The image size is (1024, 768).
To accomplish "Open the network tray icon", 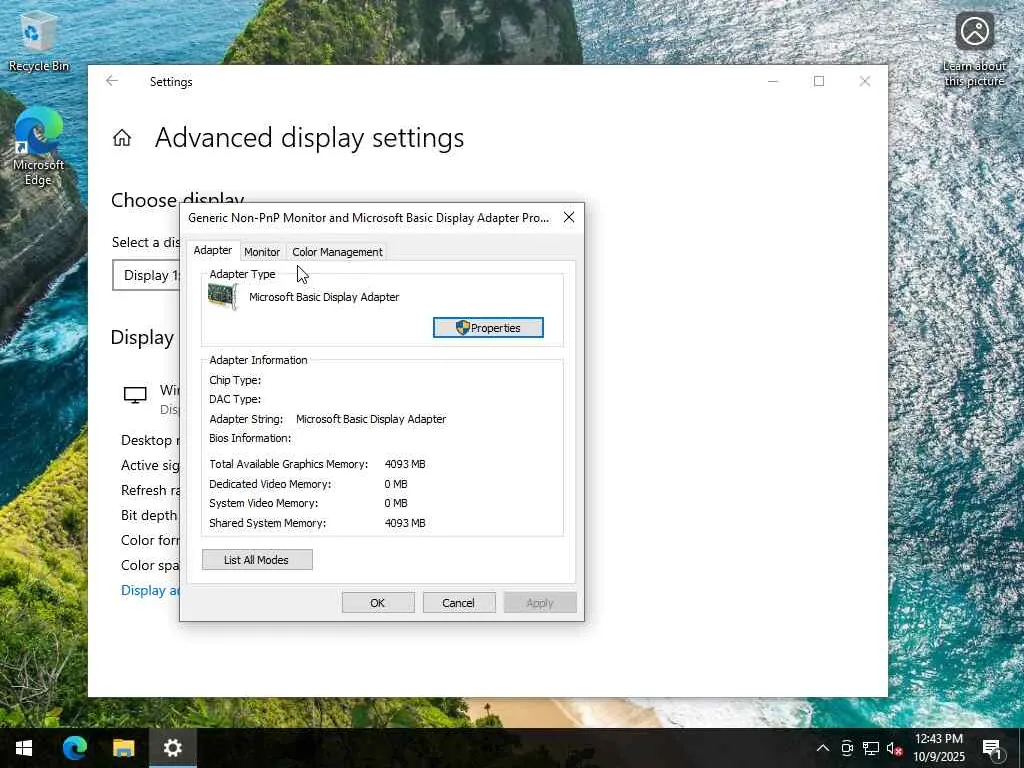I will click(871, 748).
